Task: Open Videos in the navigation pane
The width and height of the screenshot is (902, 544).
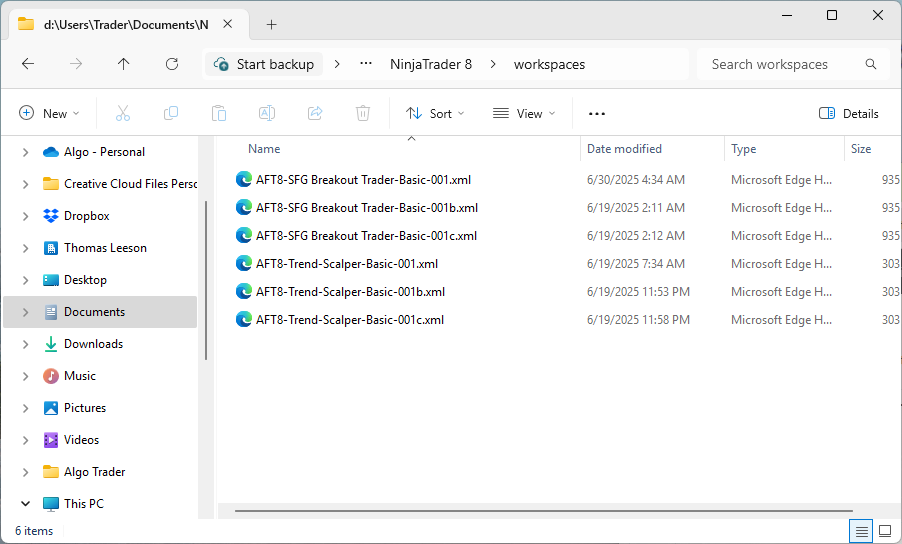Action: coord(81,440)
